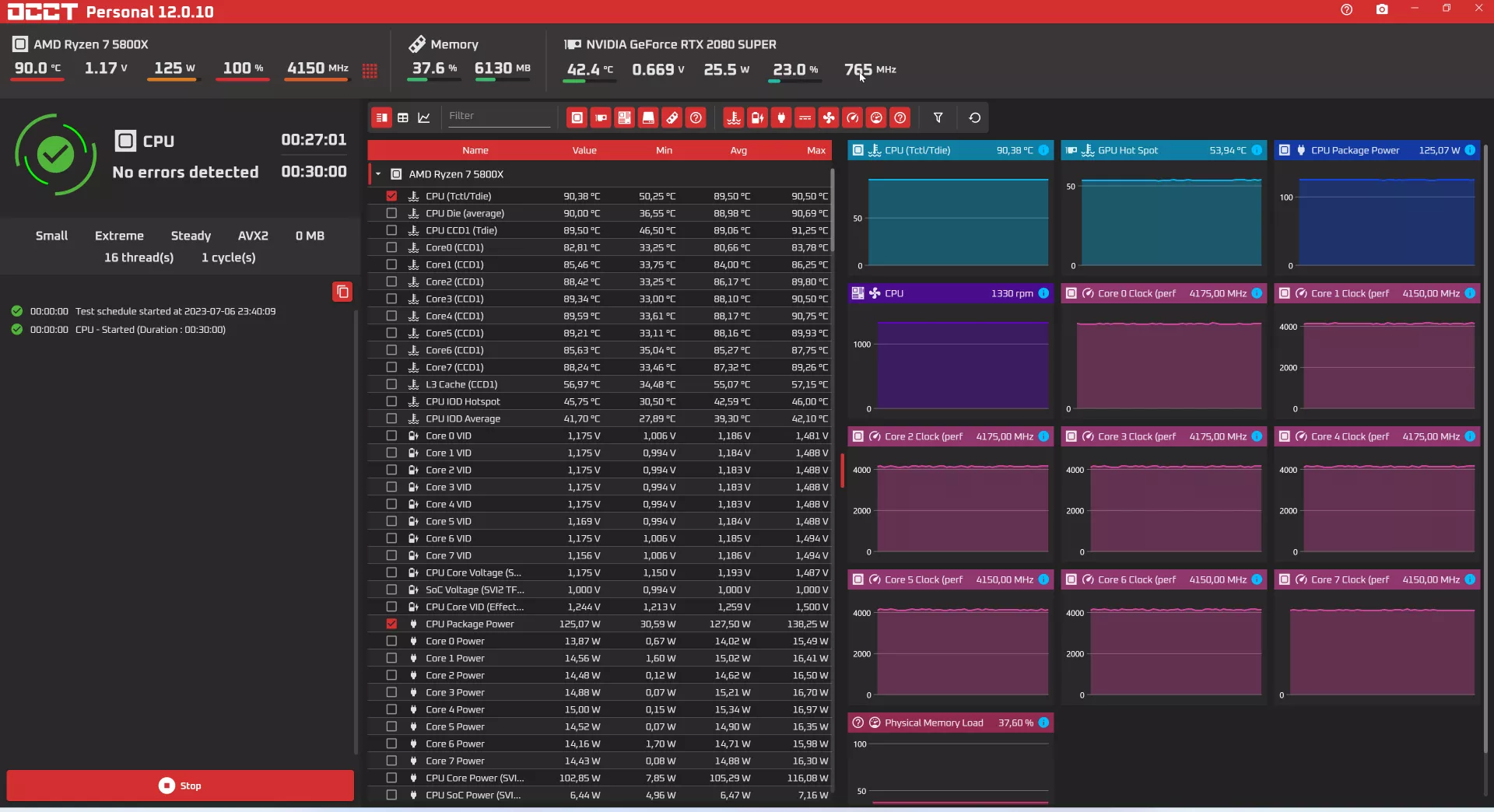Screen dimensions: 1494x812
Task: Check the SoC Voltage row checkbox
Action: pos(391,590)
